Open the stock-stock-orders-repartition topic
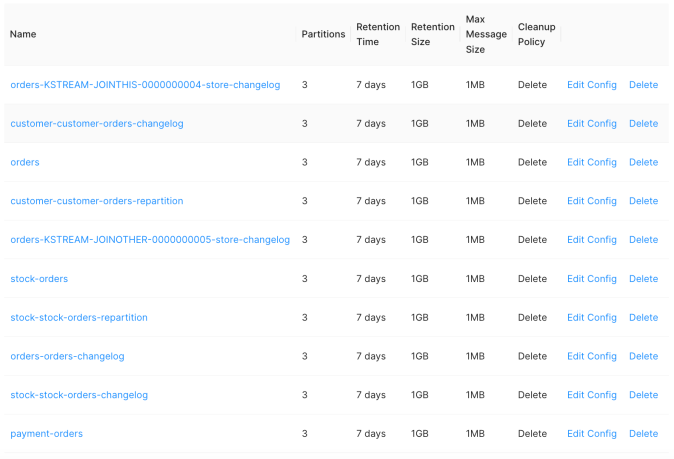Screen dimensions: 674x459 [79, 318]
